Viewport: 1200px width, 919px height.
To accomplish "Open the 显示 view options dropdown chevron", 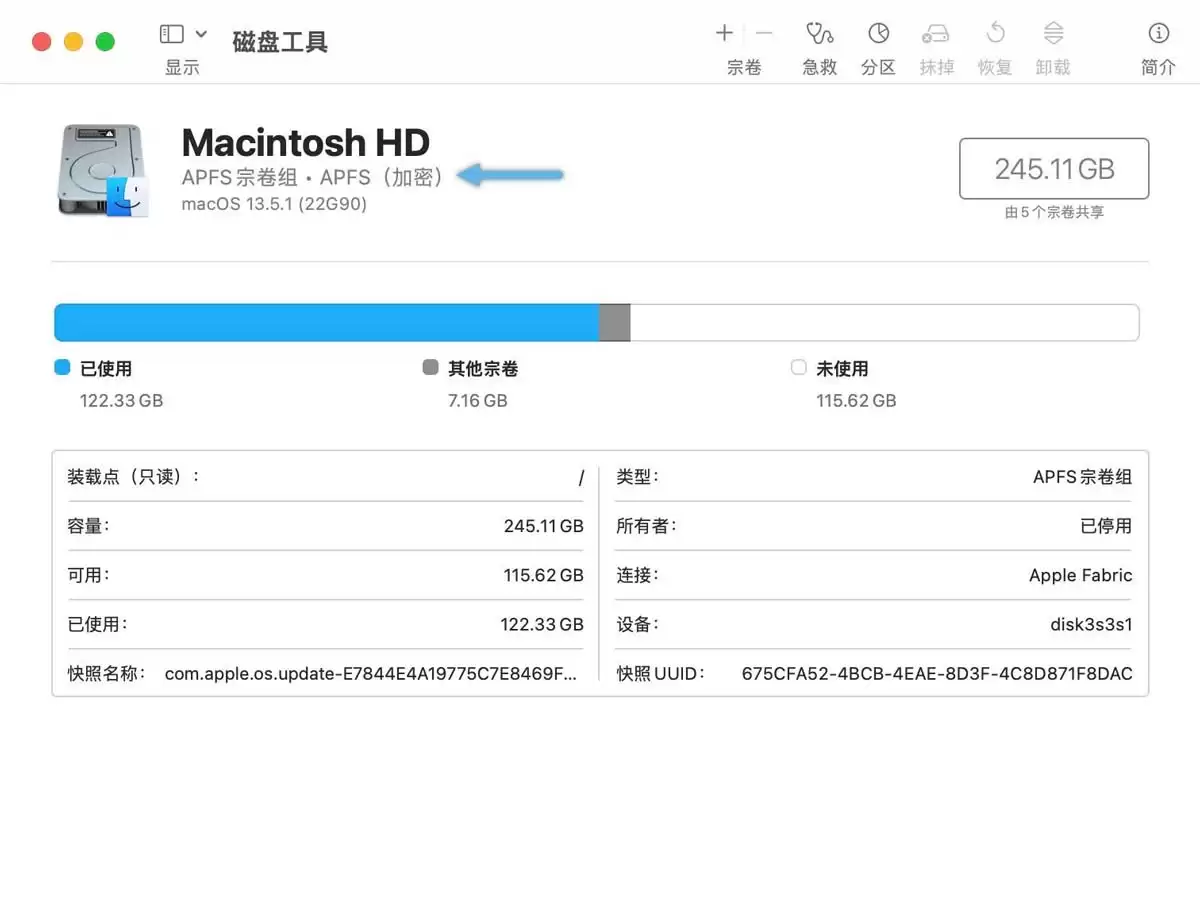I will (199, 33).
